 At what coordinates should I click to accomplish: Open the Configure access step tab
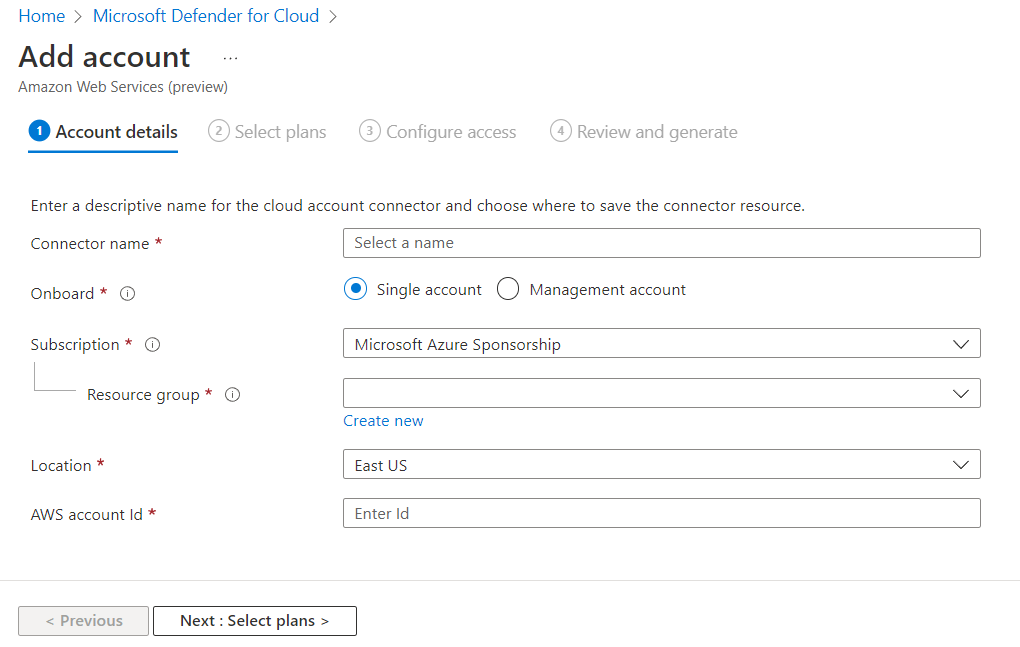click(438, 132)
